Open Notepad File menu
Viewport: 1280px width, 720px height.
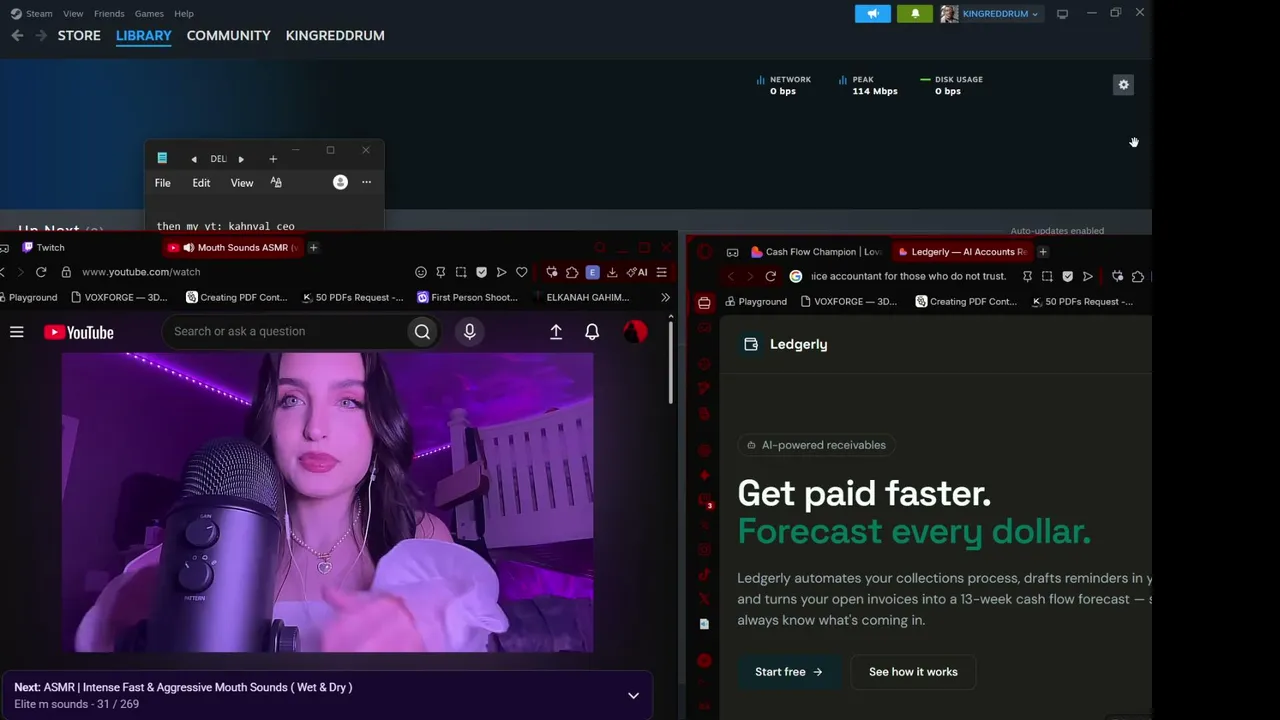pos(163,183)
